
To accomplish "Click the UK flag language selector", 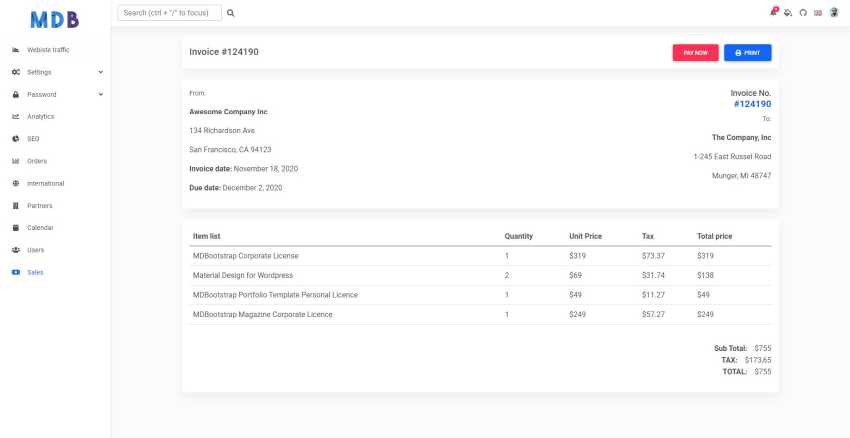I will [817, 13].
